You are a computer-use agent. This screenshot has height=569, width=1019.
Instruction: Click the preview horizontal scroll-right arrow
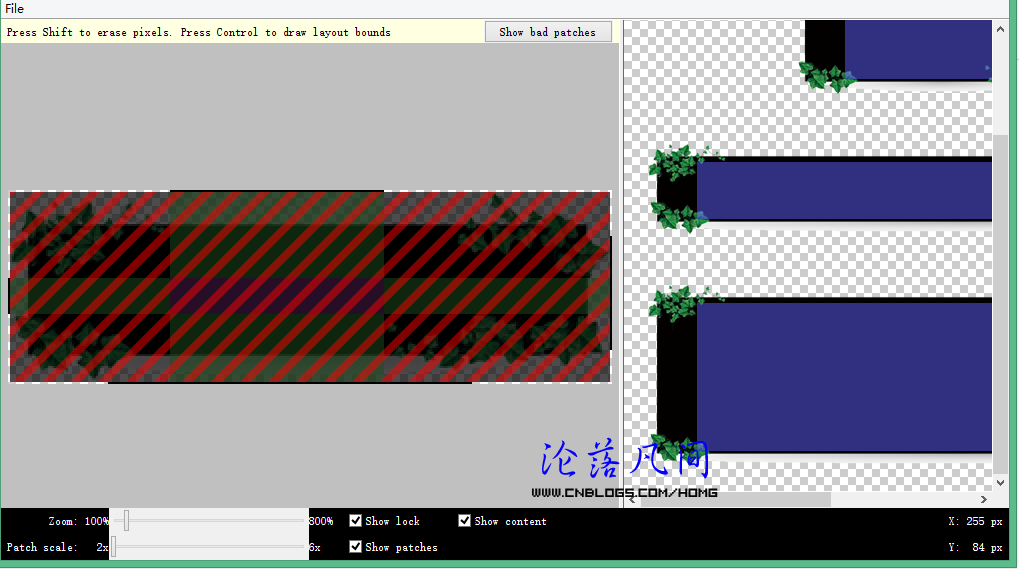click(984, 499)
